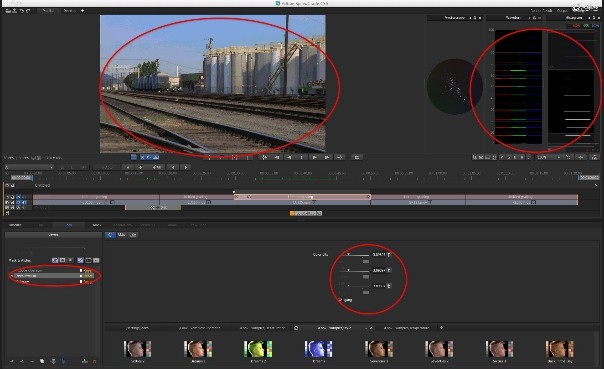Image resolution: width=604 pixels, height=369 pixels.
Task: Click the RGB Parade analysis panel header
Action: pyautogui.click(x=515, y=18)
